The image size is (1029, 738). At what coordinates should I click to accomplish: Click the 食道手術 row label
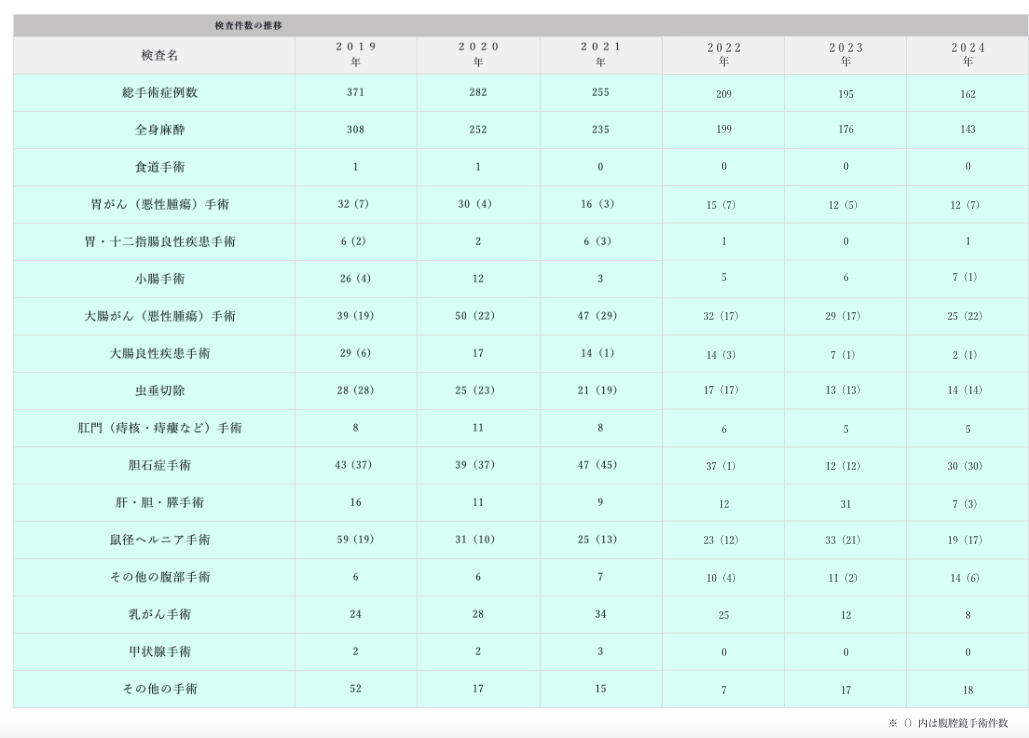(159, 167)
